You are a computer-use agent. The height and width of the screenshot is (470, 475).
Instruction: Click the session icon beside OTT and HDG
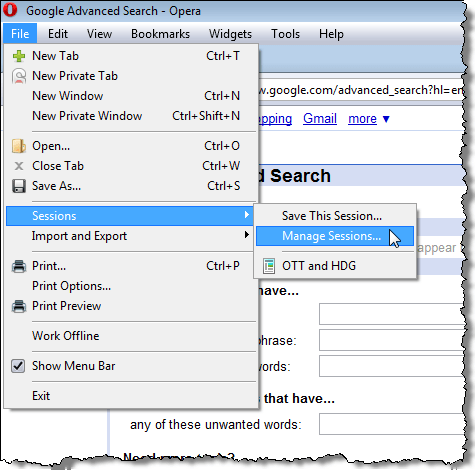pyautogui.click(x=269, y=266)
